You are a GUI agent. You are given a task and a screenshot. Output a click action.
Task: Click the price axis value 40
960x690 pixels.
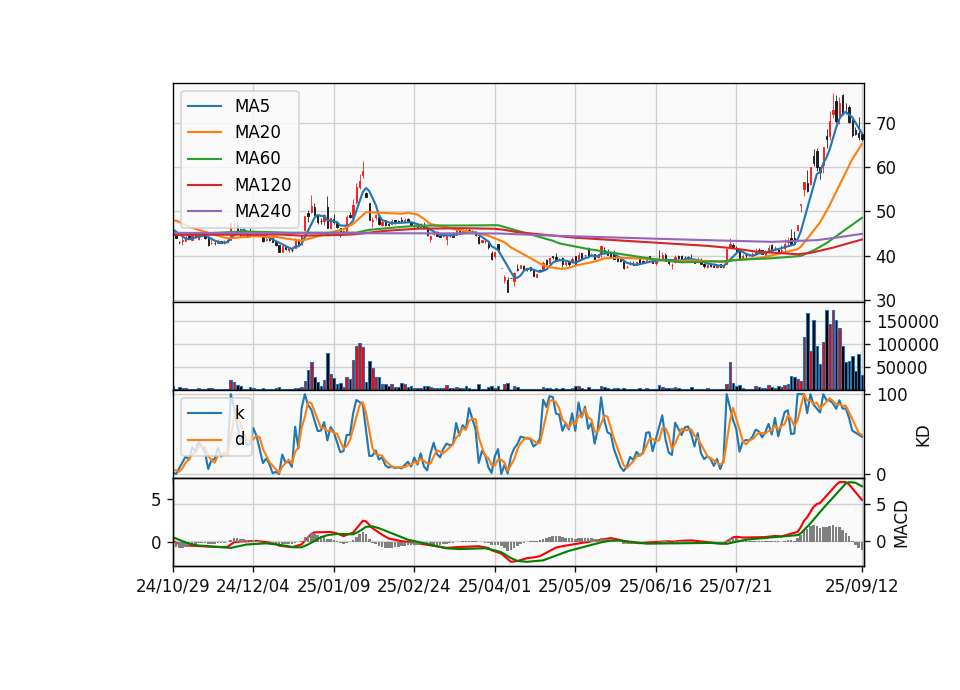[886, 257]
